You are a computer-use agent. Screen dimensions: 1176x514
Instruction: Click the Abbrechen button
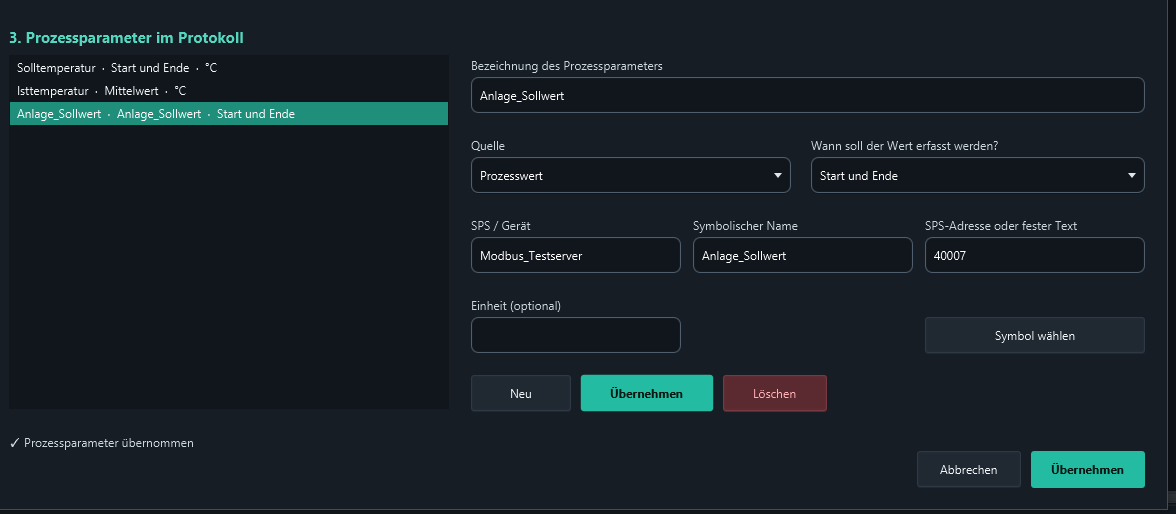968,470
